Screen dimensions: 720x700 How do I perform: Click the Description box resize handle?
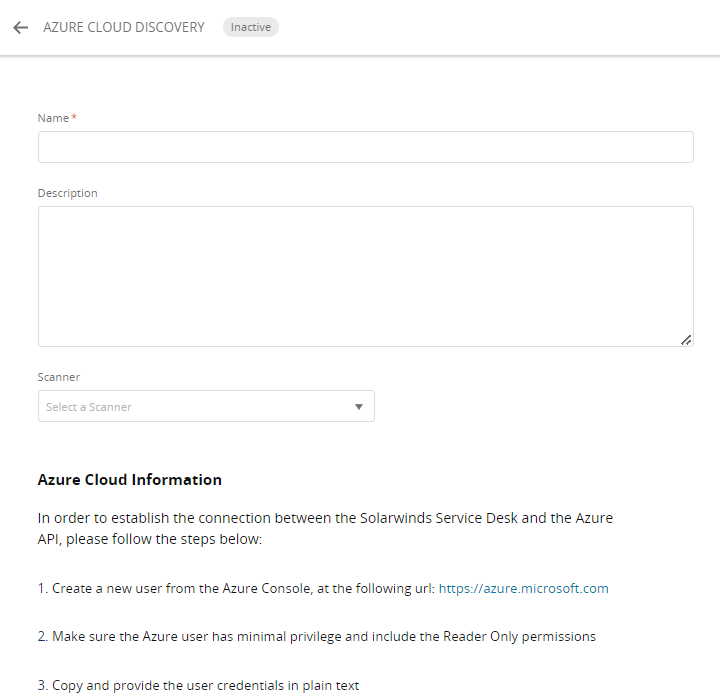tap(686, 340)
